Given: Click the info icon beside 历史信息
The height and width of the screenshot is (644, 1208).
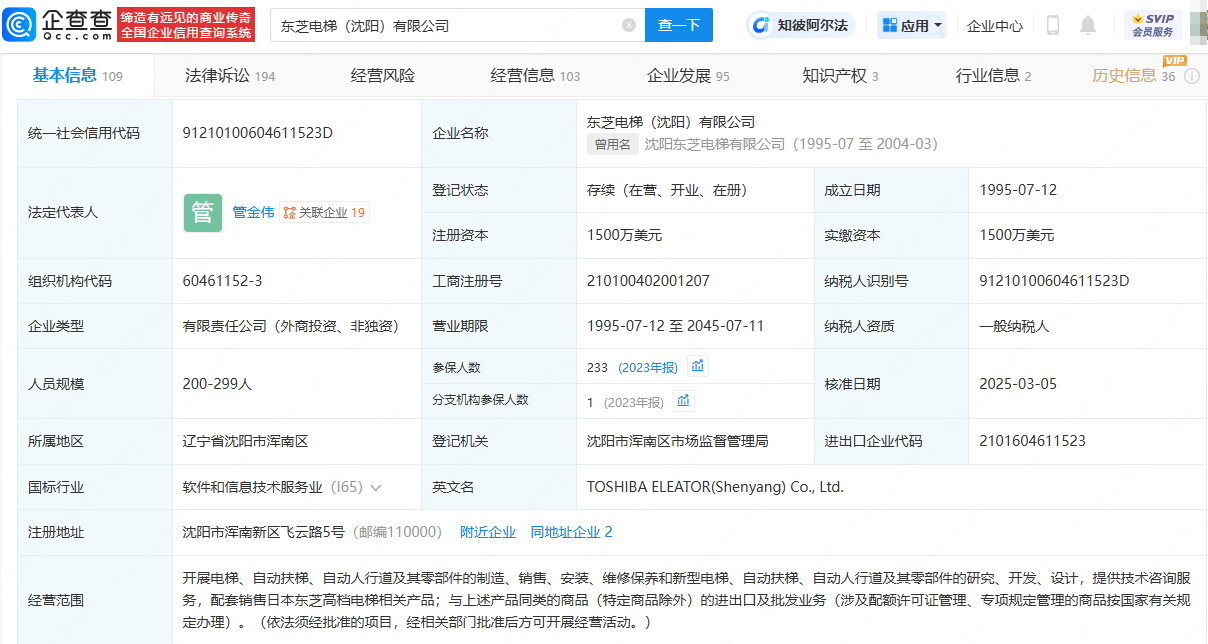Looking at the screenshot, I should click(x=1191, y=76).
